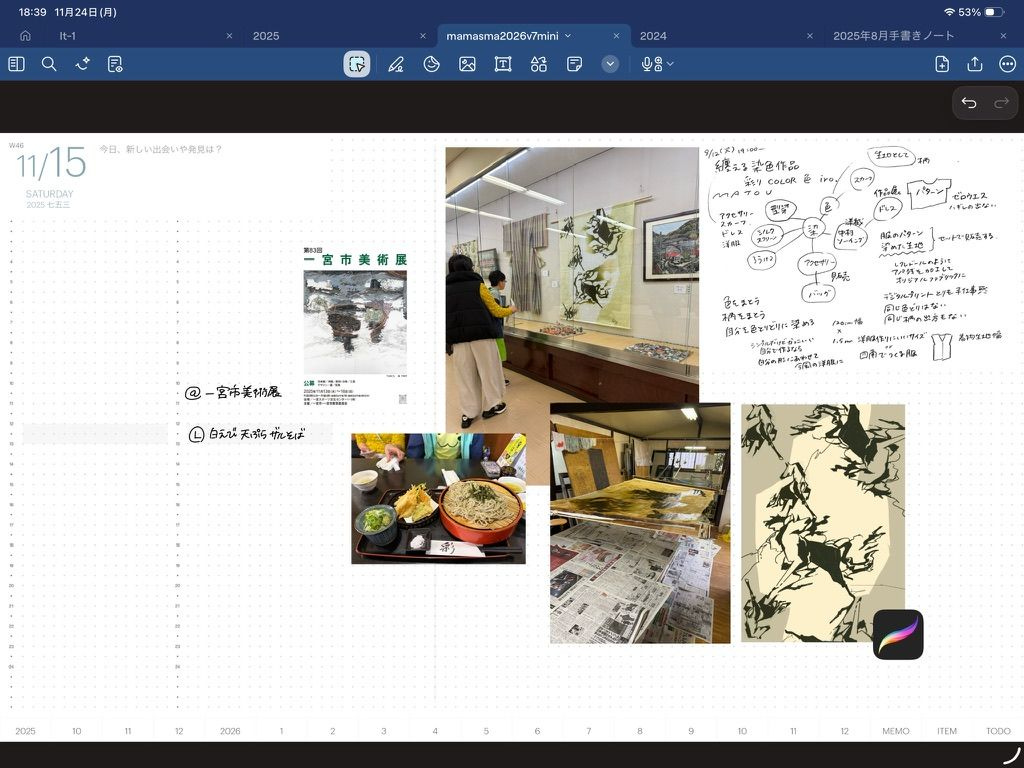Screen dimensions: 1024x768
Task: Switch to the 2024 tab
Action: pyautogui.click(x=653, y=36)
